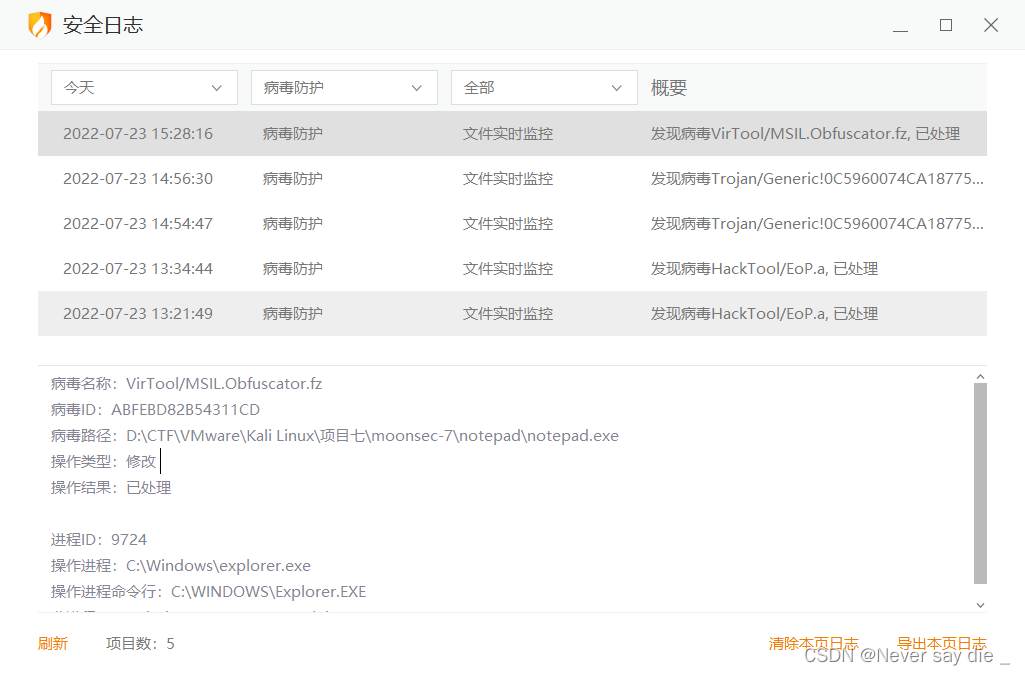1025x675 pixels.
Task: Open the 全部 type filter dropdown
Action: (x=544, y=88)
